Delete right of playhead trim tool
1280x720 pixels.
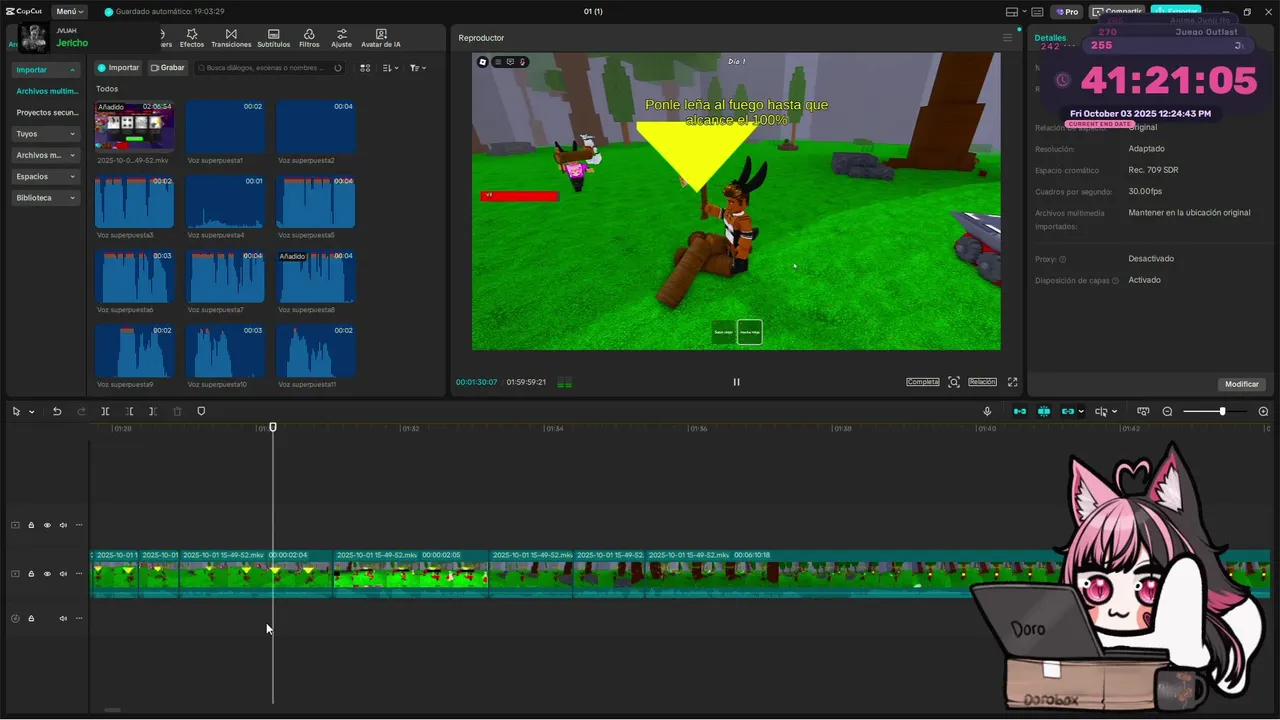pos(153,411)
